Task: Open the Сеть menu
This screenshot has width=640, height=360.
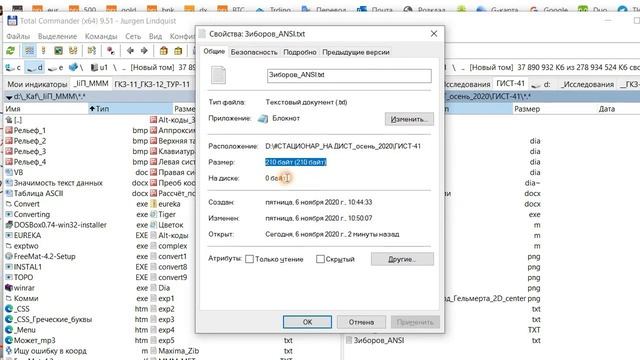Action: point(133,36)
